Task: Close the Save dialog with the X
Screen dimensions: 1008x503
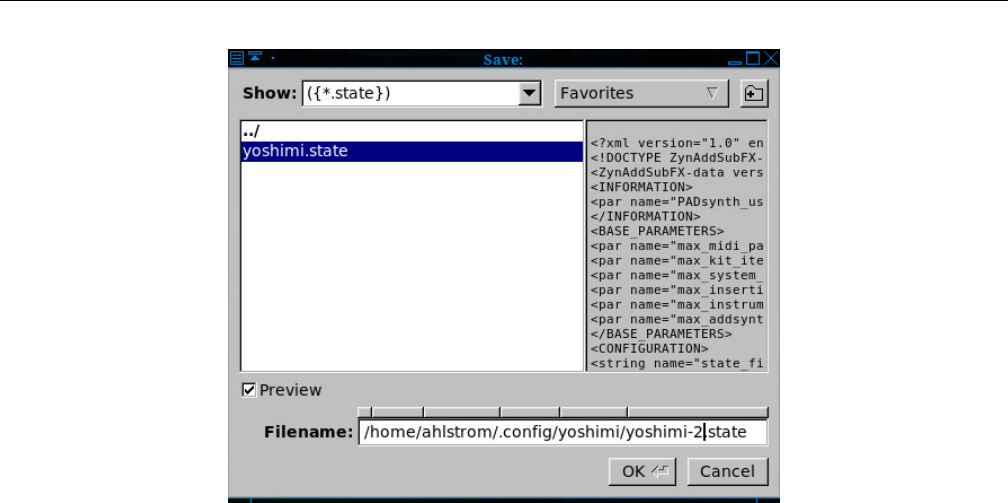Action: pos(771,59)
